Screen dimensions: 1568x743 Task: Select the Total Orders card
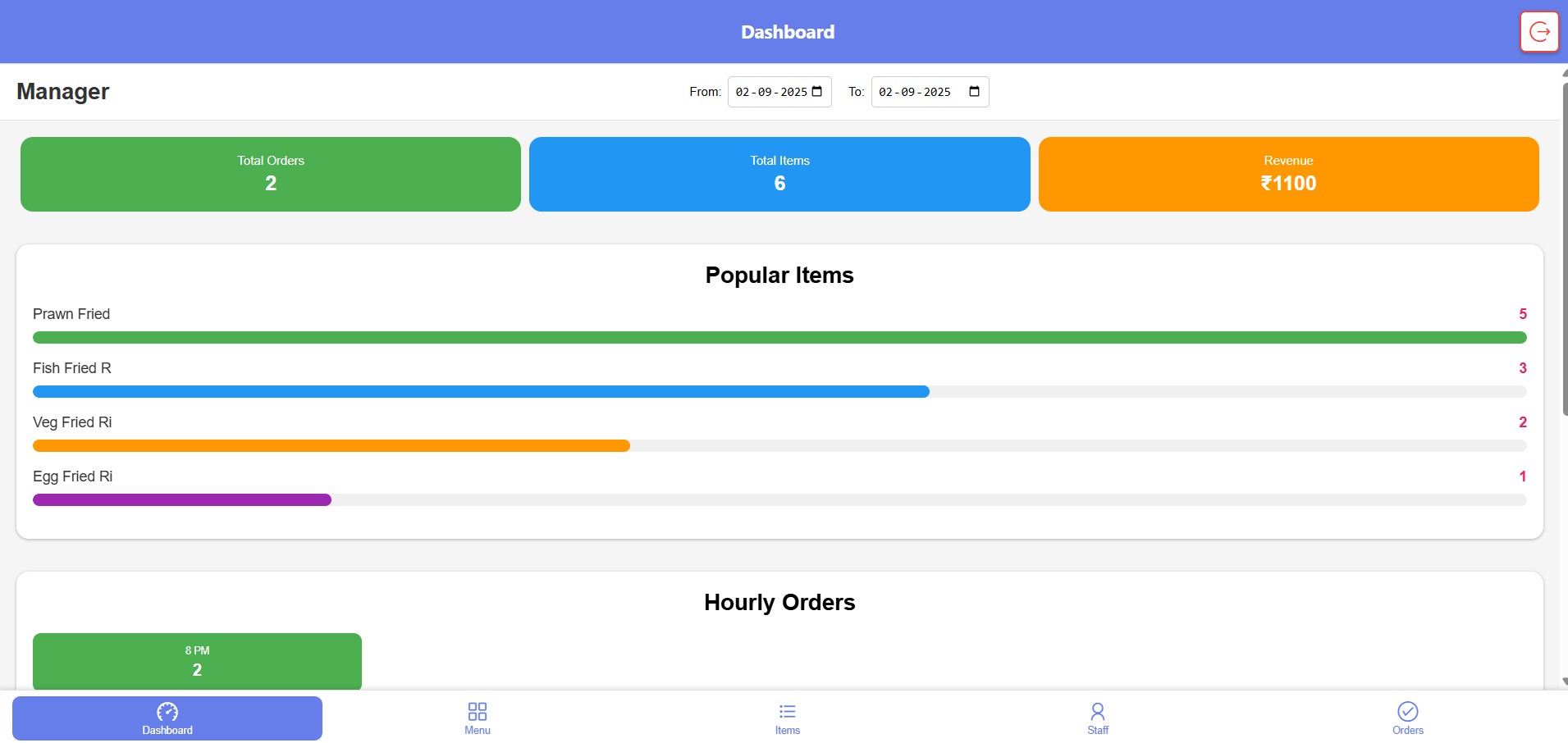point(270,173)
